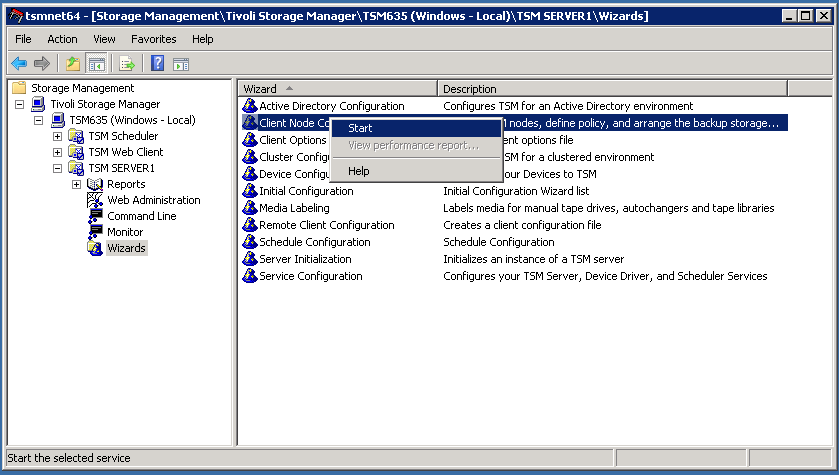Click the Web Administration icon
Screen dimensions: 839x475
(95, 200)
